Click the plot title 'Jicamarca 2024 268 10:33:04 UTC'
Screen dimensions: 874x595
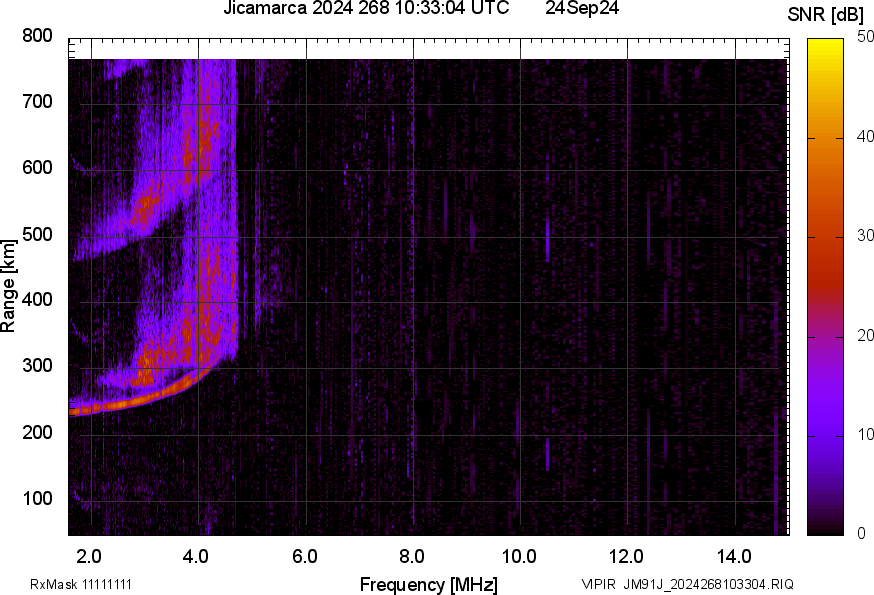[366, 8]
